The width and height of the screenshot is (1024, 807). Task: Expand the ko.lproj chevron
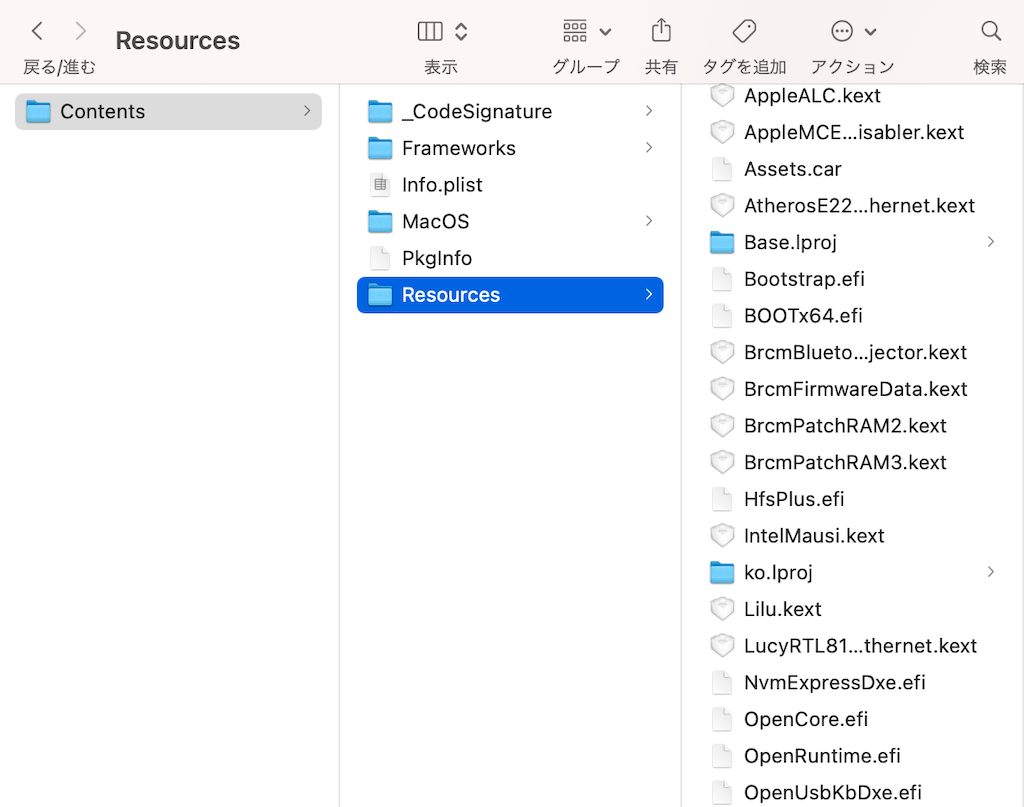991,572
